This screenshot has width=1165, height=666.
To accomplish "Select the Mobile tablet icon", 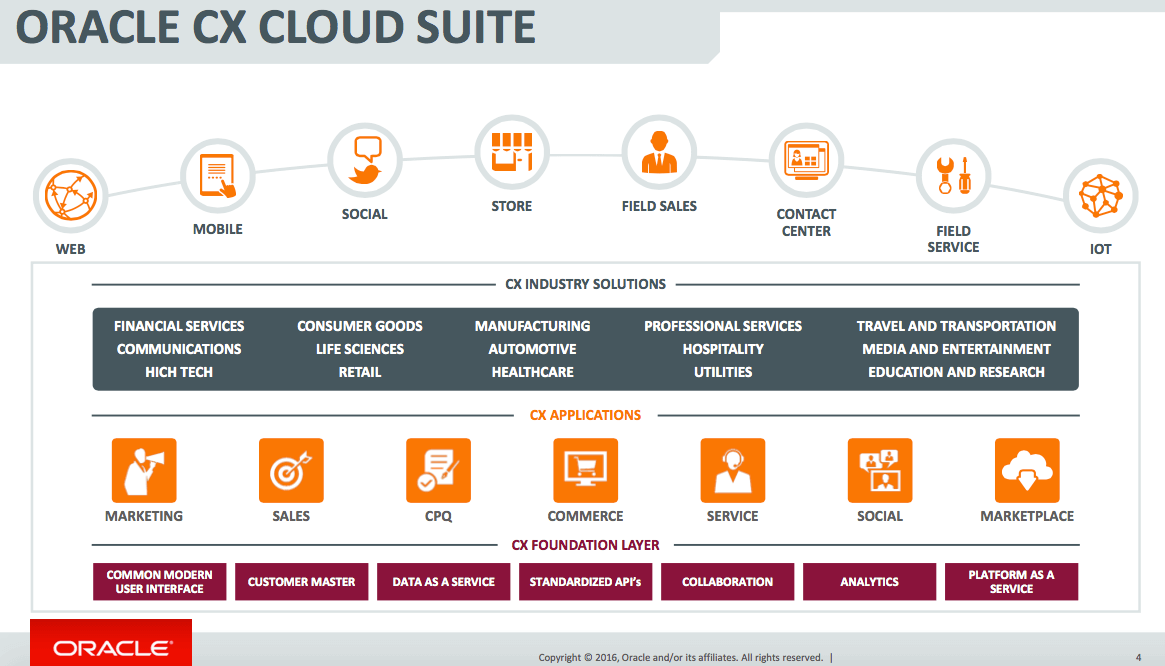I will 218,176.
